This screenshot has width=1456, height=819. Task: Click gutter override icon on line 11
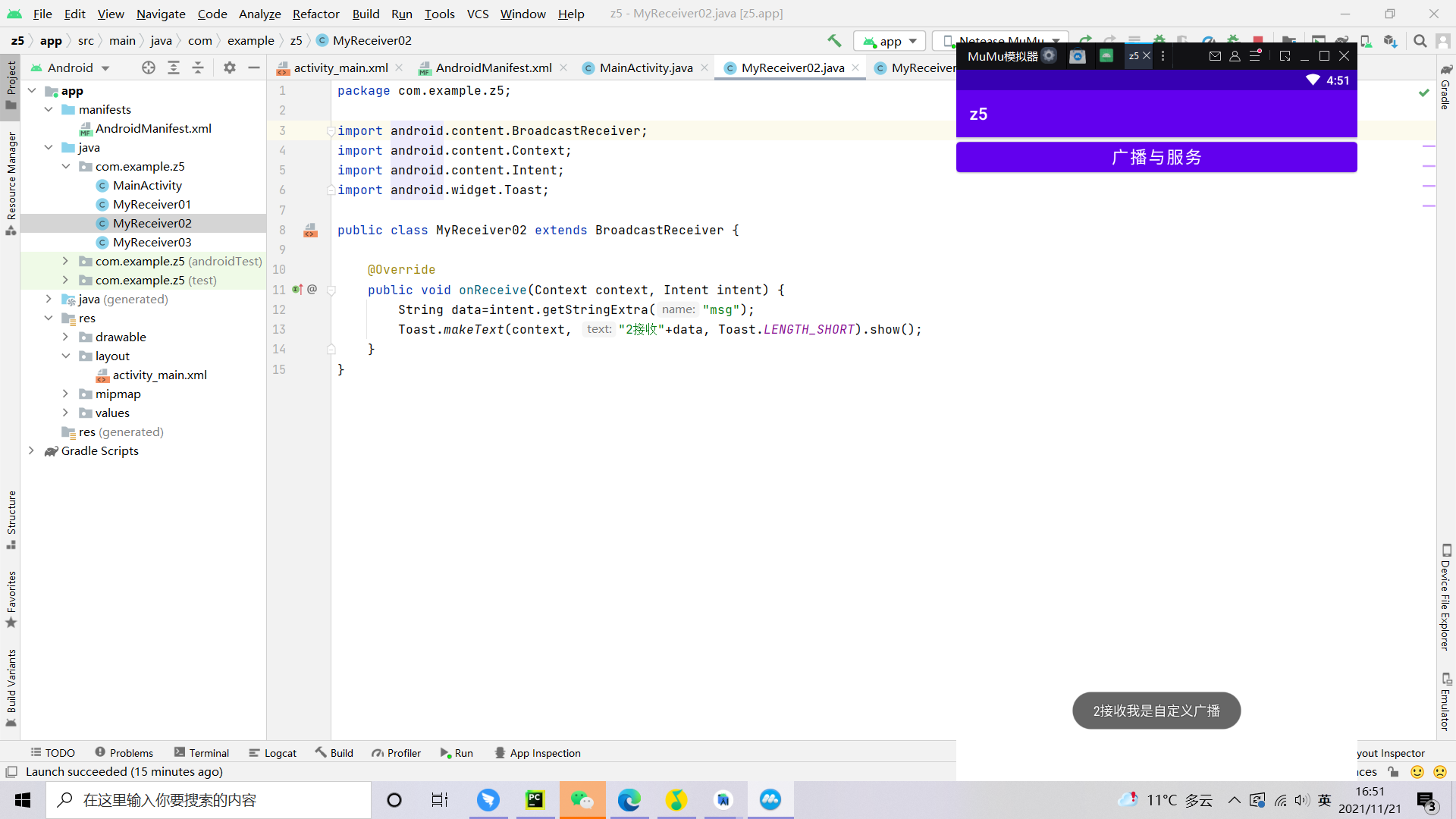pyautogui.click(x=297, y=290)
